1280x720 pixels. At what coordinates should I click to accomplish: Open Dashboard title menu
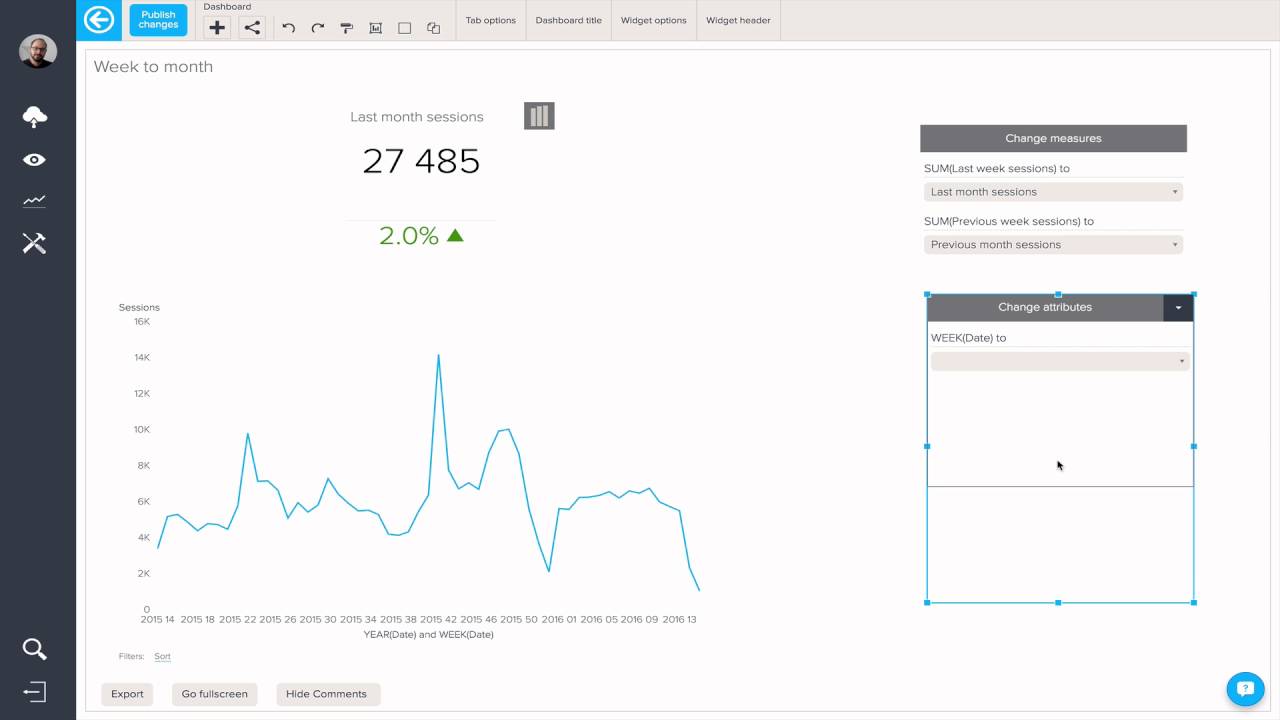(x=569, y=20)
